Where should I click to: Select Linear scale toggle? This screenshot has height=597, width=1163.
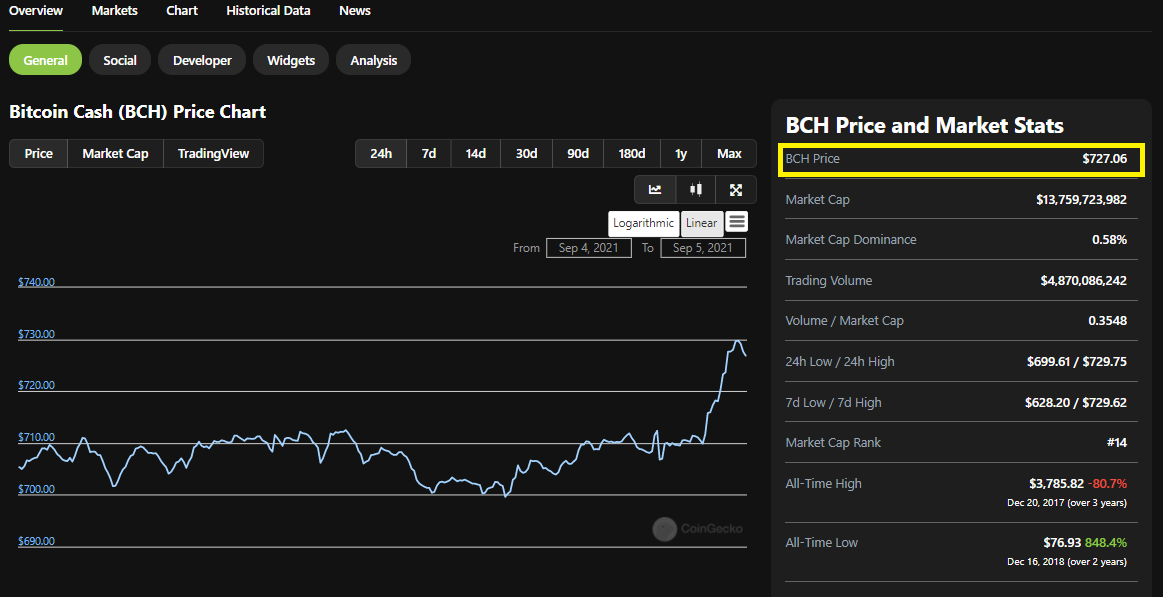click(x=702, y=223)
